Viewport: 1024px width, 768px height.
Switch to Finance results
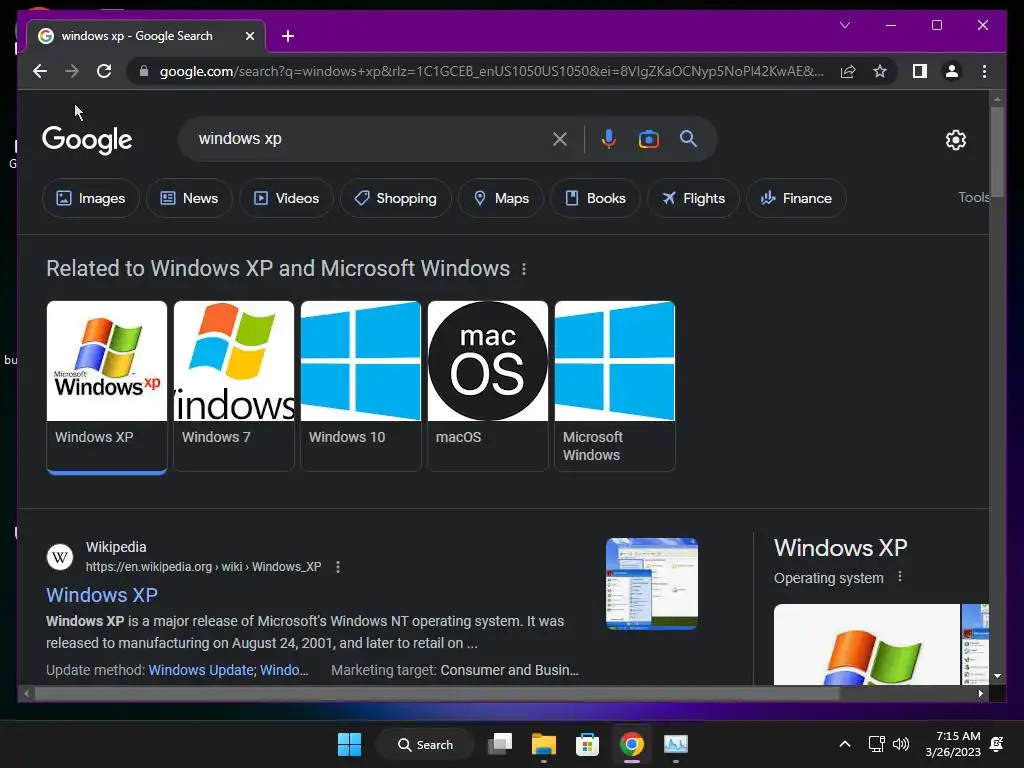coord(796,198)
